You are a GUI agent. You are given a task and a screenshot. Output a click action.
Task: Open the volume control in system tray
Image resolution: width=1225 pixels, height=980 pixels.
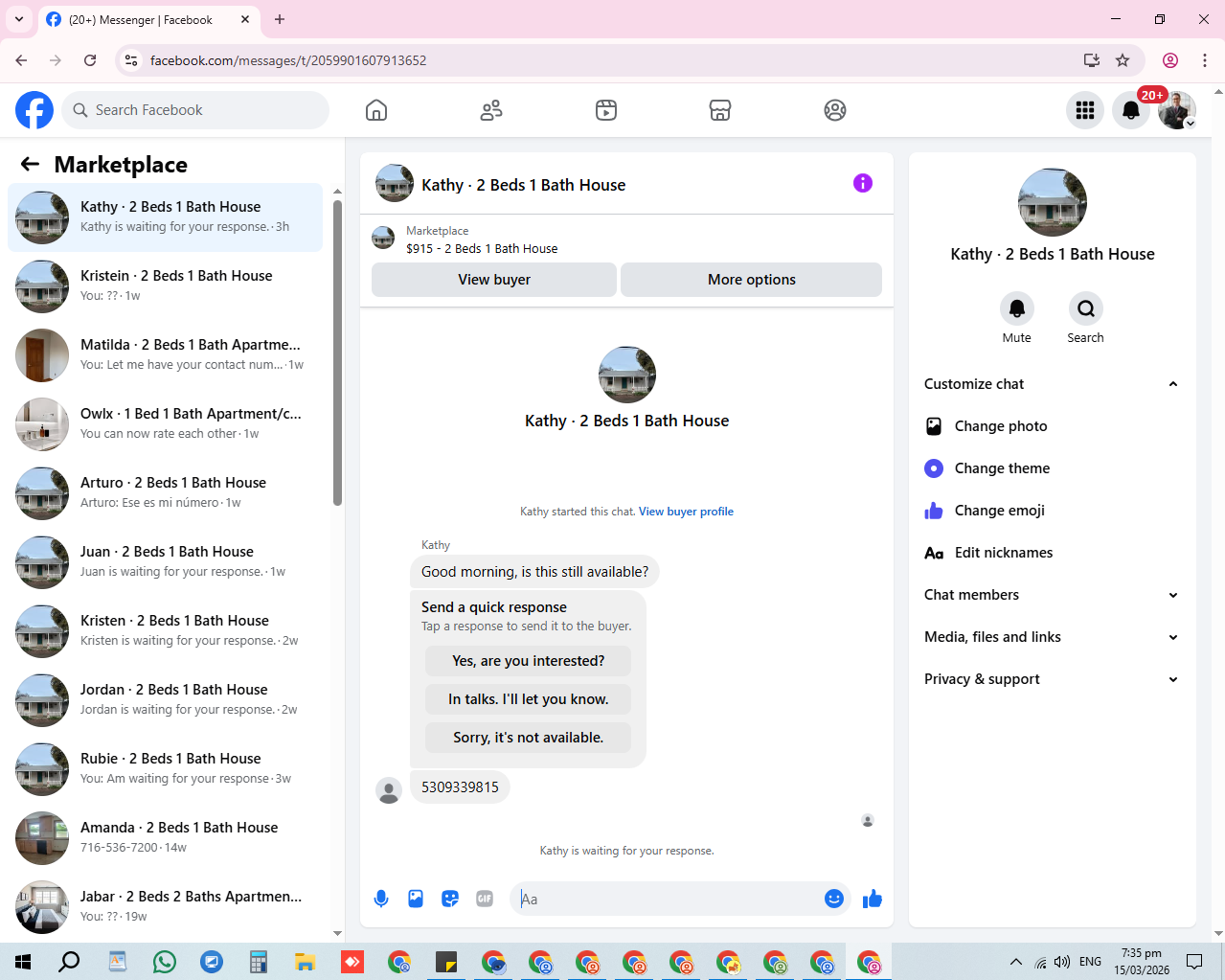(1062, 962)
